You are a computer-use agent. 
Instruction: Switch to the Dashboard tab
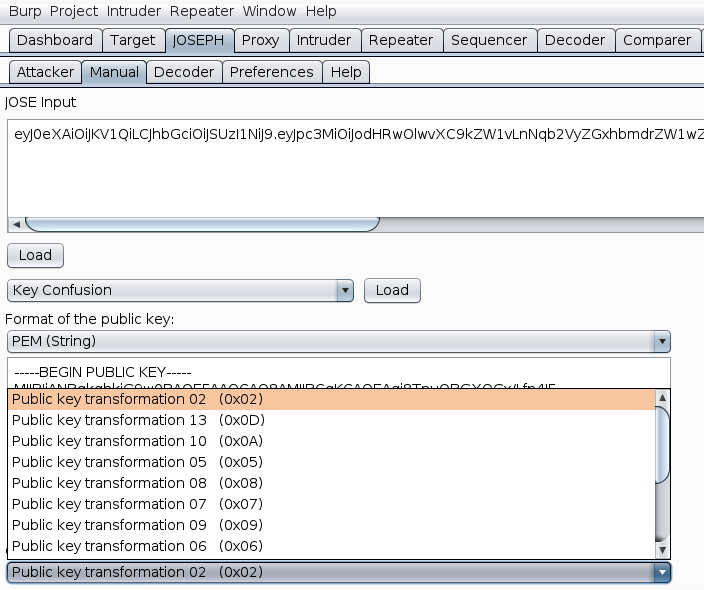(55, 40)
